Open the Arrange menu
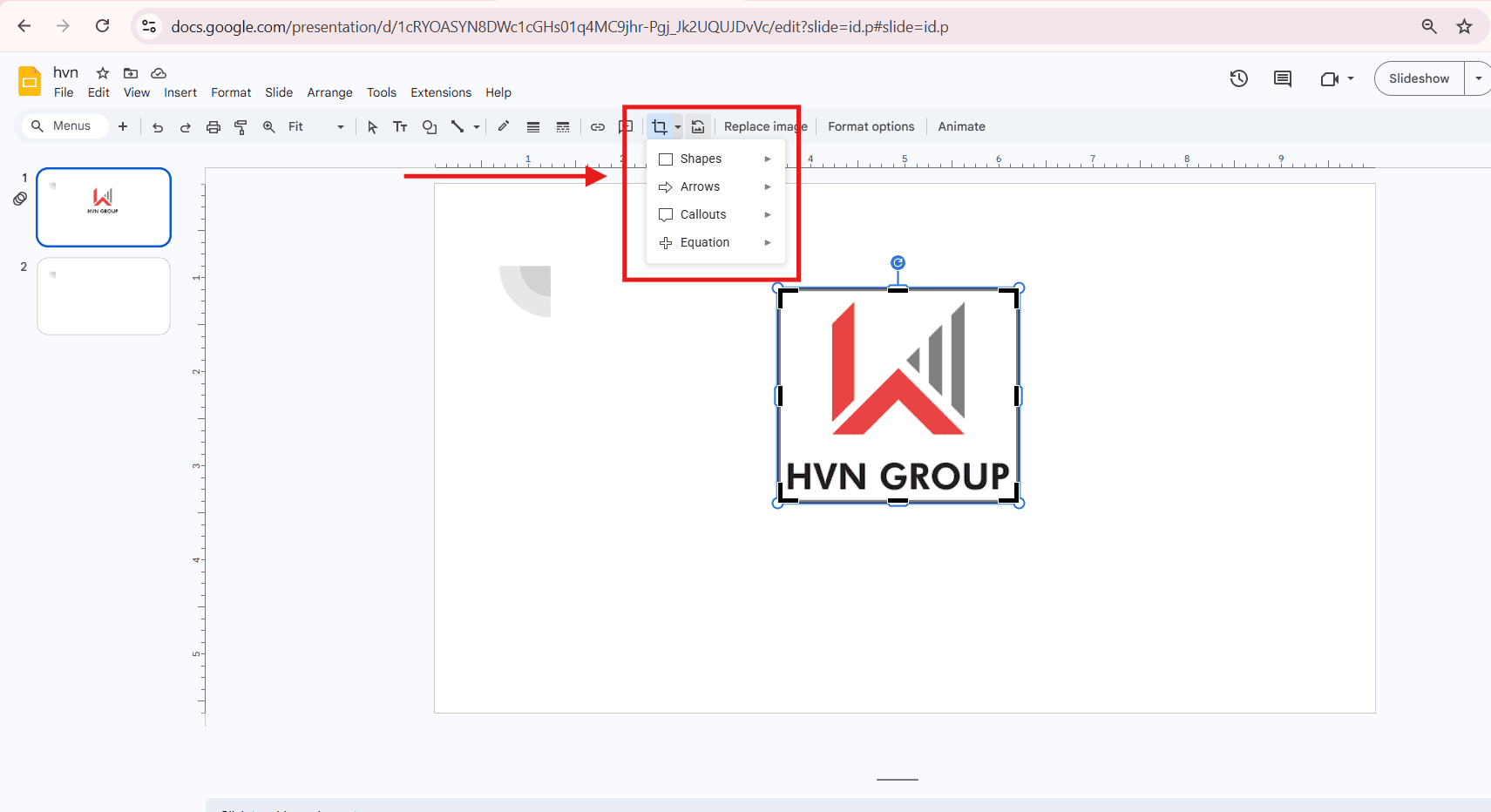Image resolution: width=1491 pixels, height=812 pixels. coord(329,92)
